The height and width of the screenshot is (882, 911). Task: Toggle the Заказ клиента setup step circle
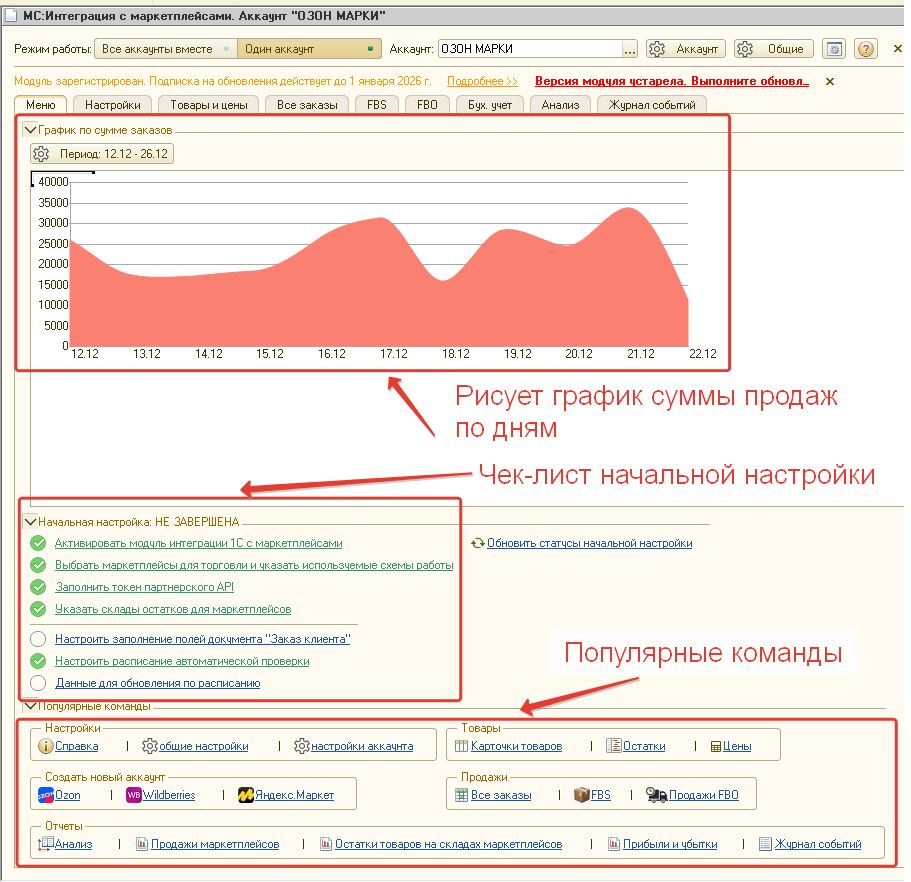point(39,639)
